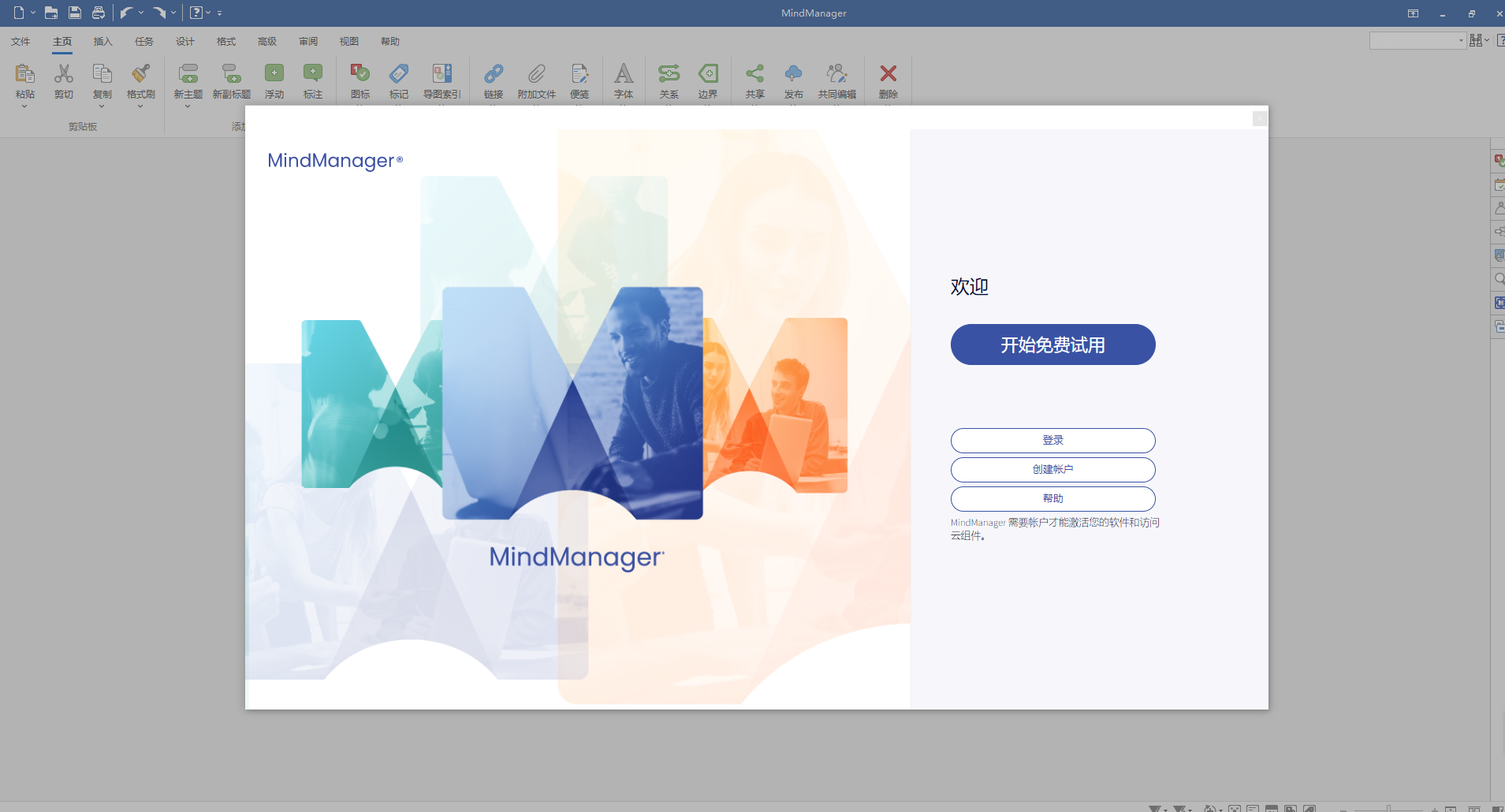Click the 开始免费试用 trial button
Screen dimensions: 1505x812
1052,345
